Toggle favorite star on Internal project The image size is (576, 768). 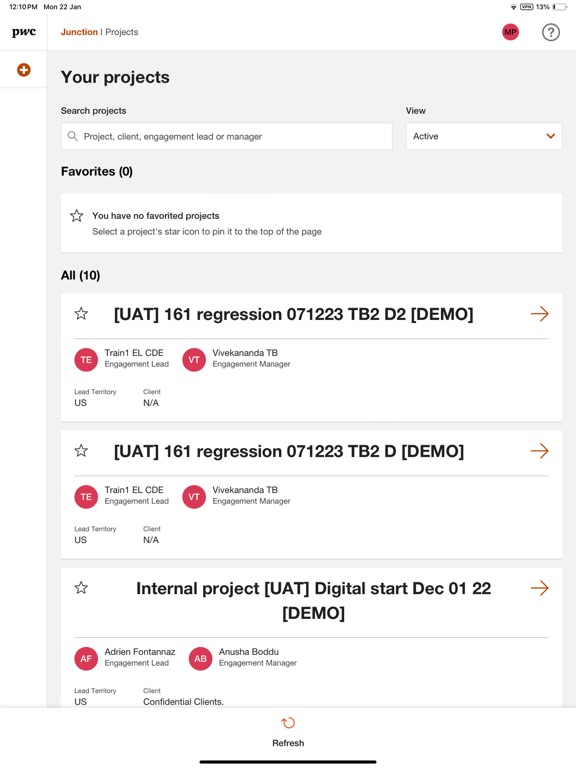(x=81, y=588)
